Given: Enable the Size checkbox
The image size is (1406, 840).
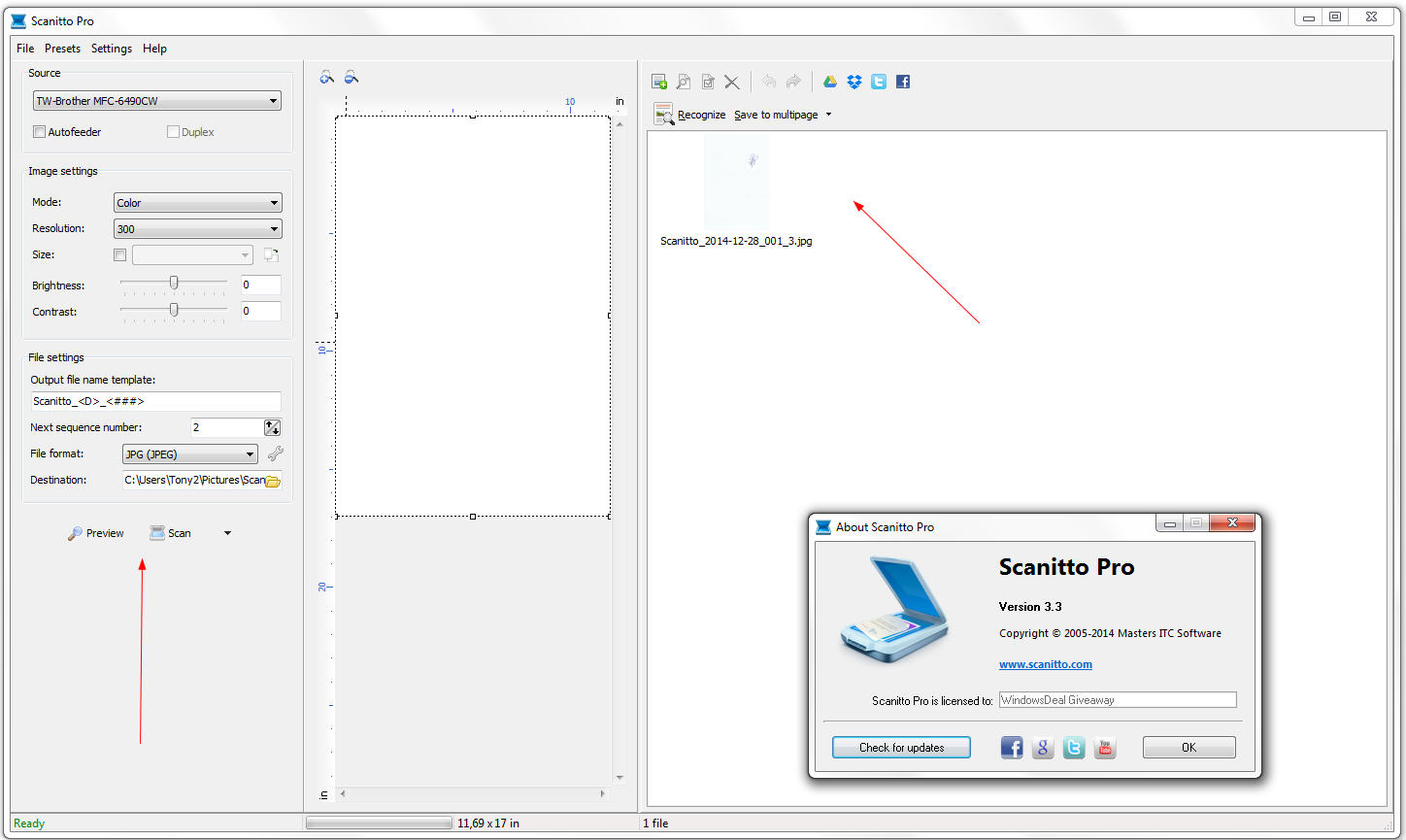Looking at the screenshot, I should (x=119, y=255).
